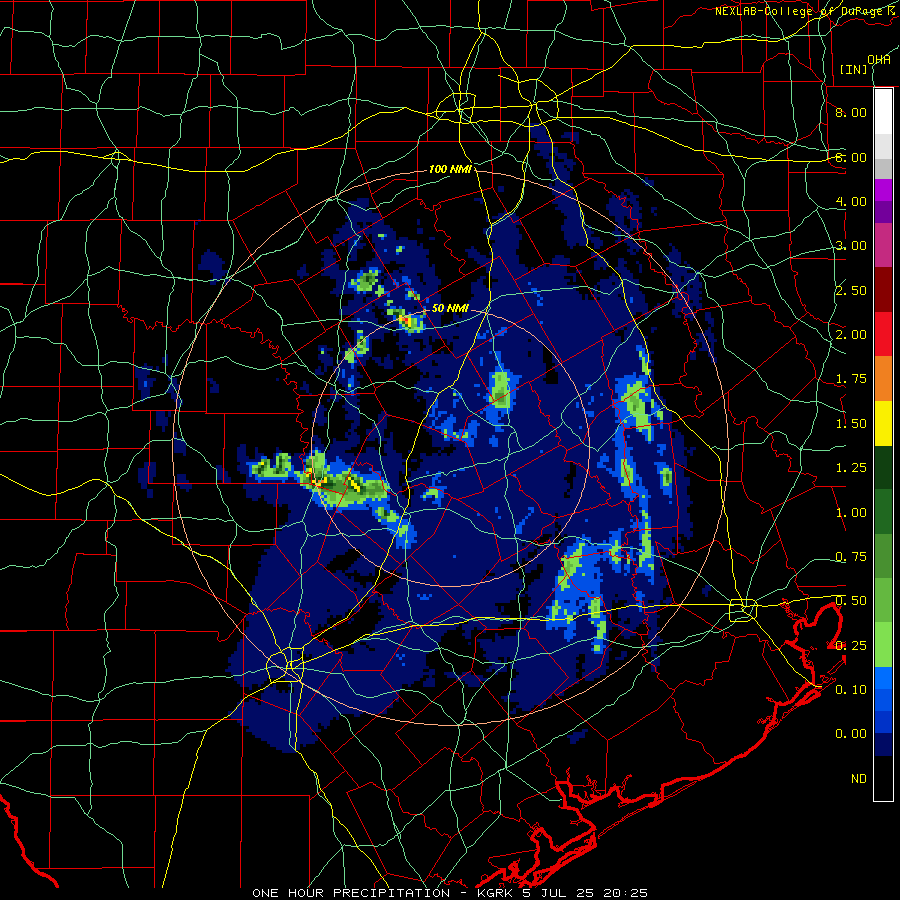Pick the pink legend swatch near 3.00
The width and height of the screenshot is (900, 900).
(x=883, y=246)
